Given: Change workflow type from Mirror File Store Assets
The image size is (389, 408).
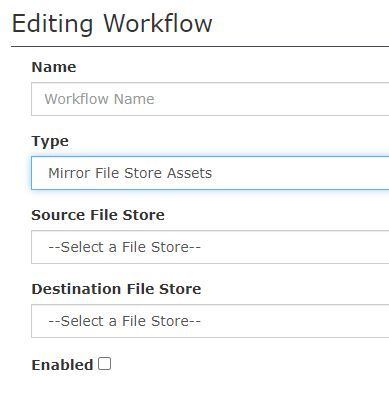Looking at the screenshot, I should 210,173.
